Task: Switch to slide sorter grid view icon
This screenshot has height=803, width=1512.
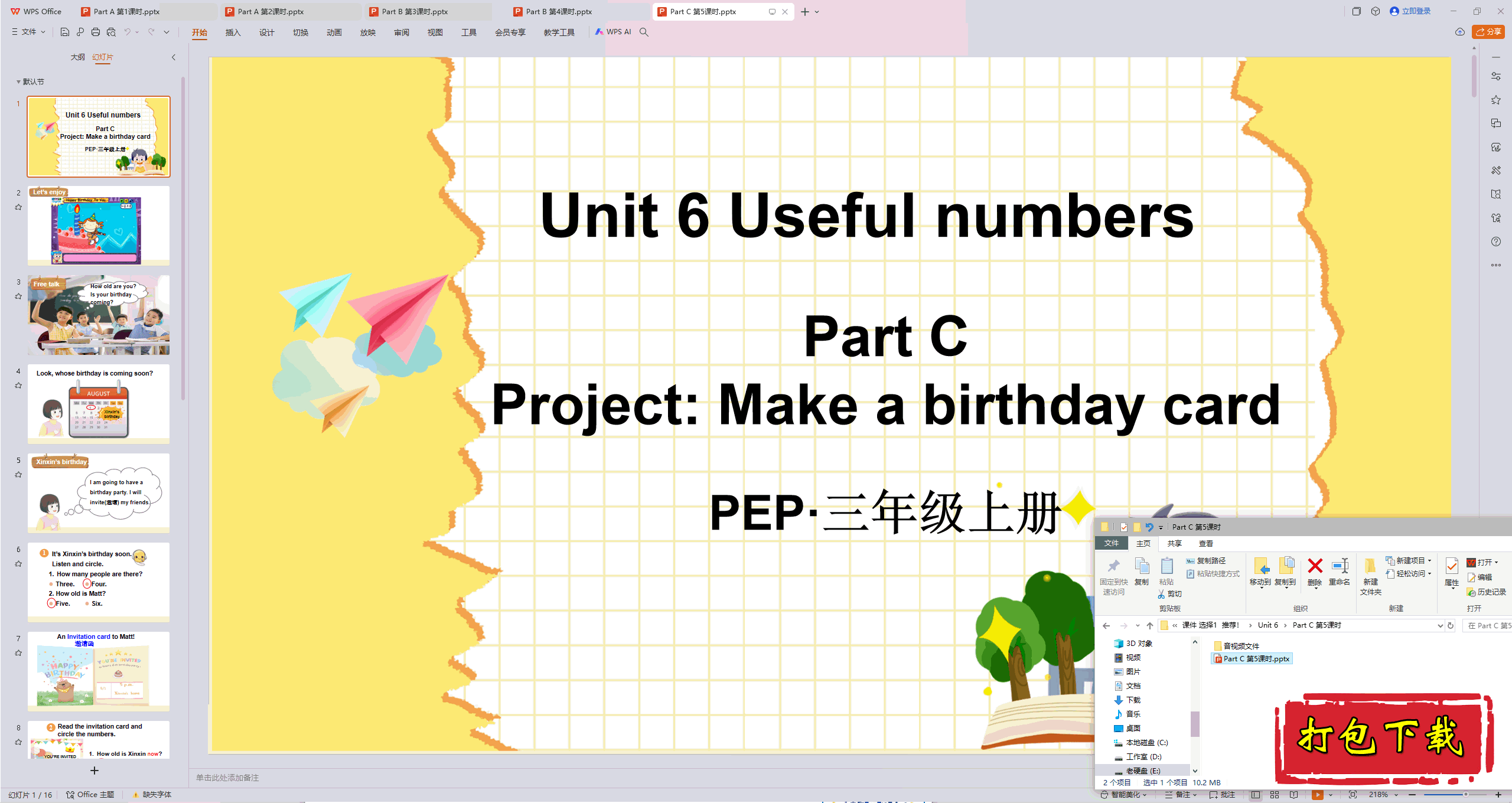Action: [x=1275, y=795]
